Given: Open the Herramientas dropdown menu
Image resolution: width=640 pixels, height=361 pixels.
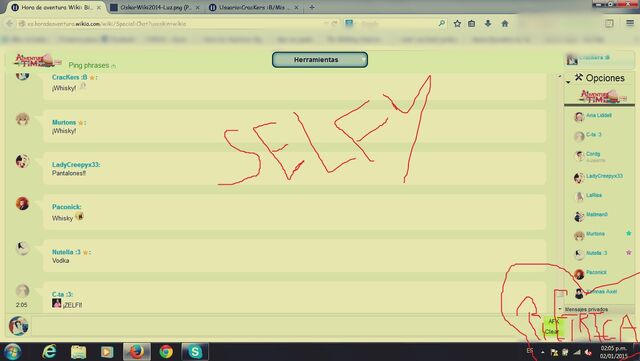Looking at the screenshot, I should tap(320, 60).
